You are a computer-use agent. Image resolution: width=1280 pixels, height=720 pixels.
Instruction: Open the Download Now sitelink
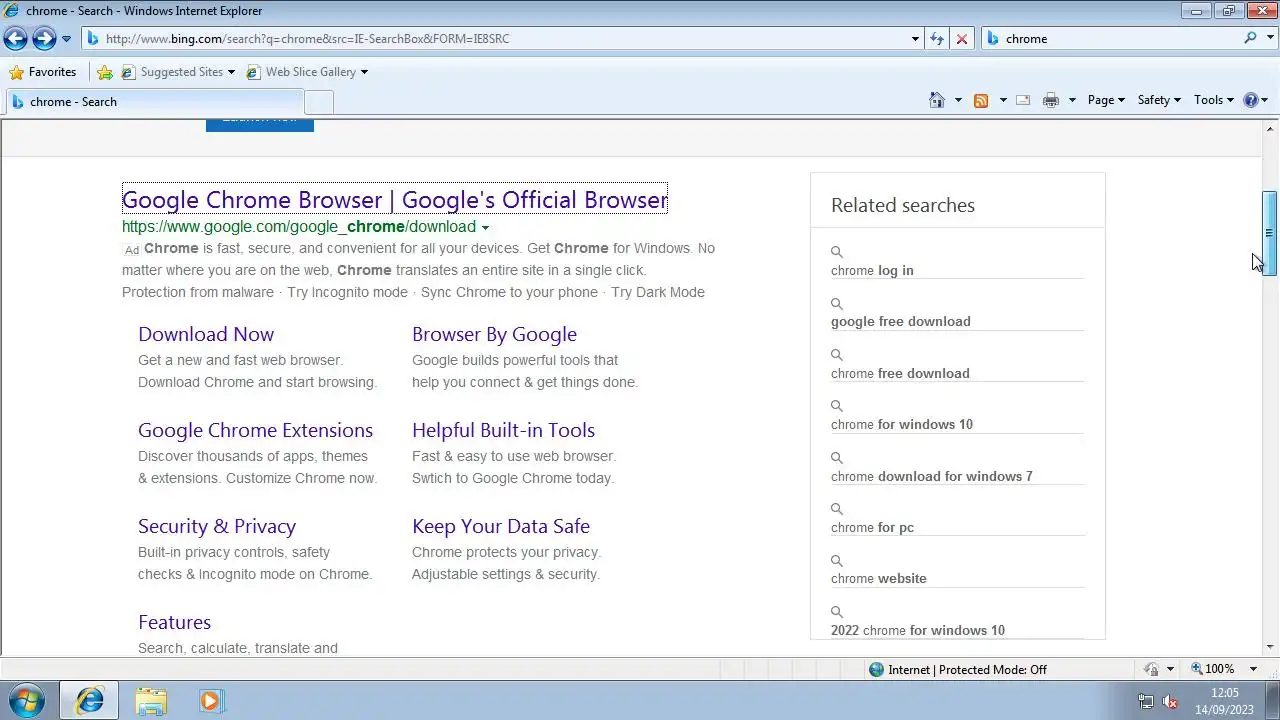206,334
